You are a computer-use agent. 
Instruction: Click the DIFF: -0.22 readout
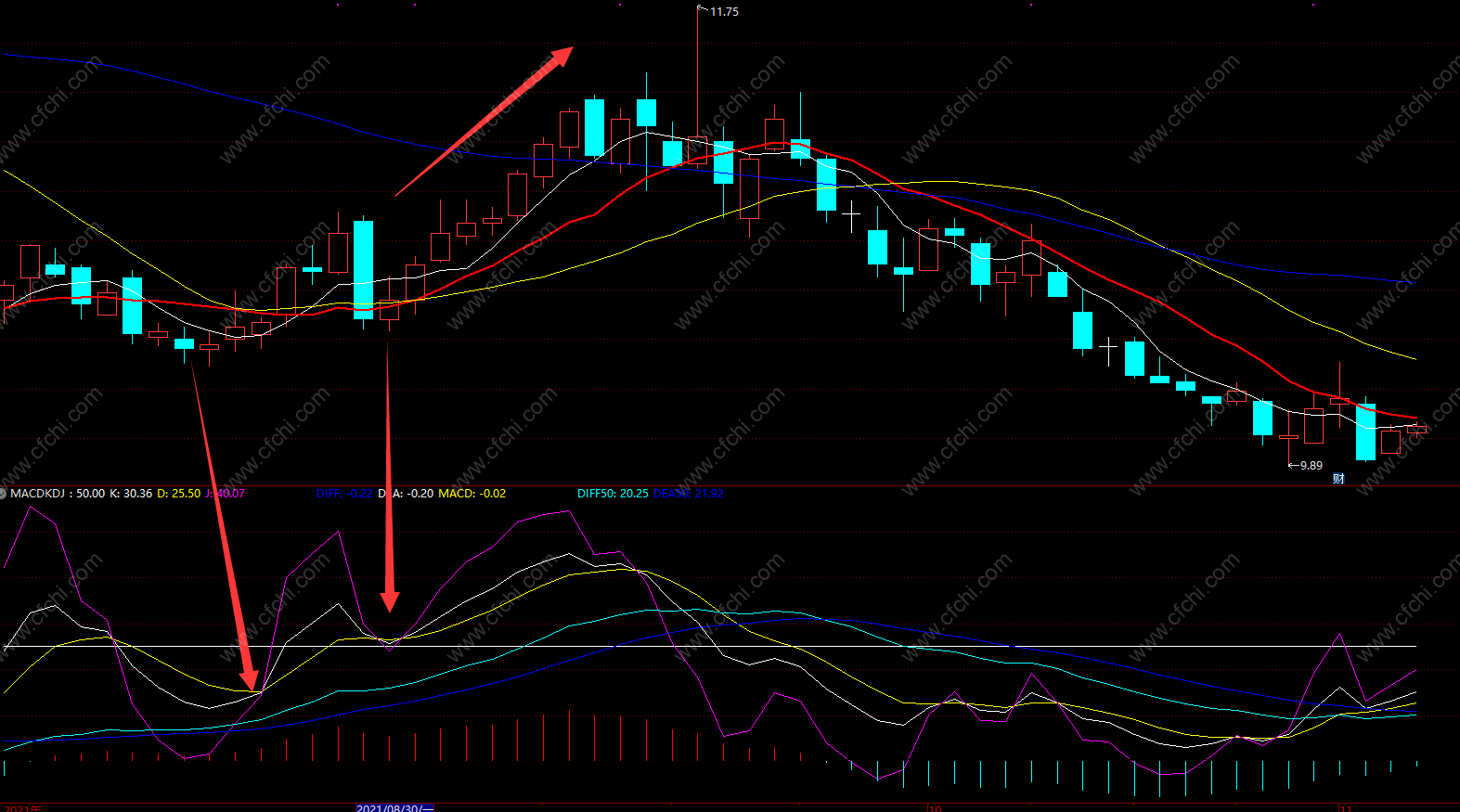(344, 494)
